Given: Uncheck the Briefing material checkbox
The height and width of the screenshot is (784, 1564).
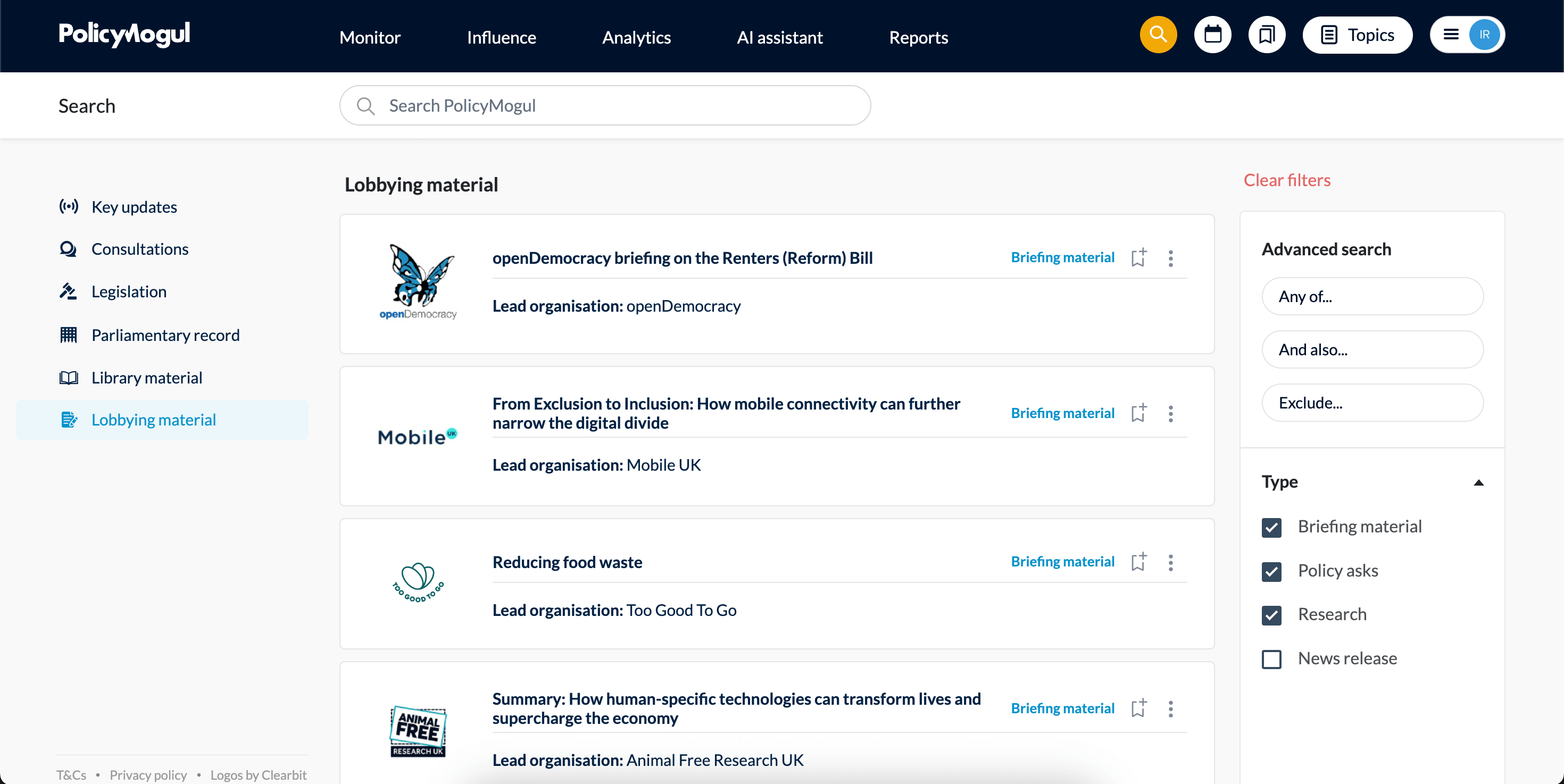Looking at the screenshot, I should click(x=1271, y=527).
